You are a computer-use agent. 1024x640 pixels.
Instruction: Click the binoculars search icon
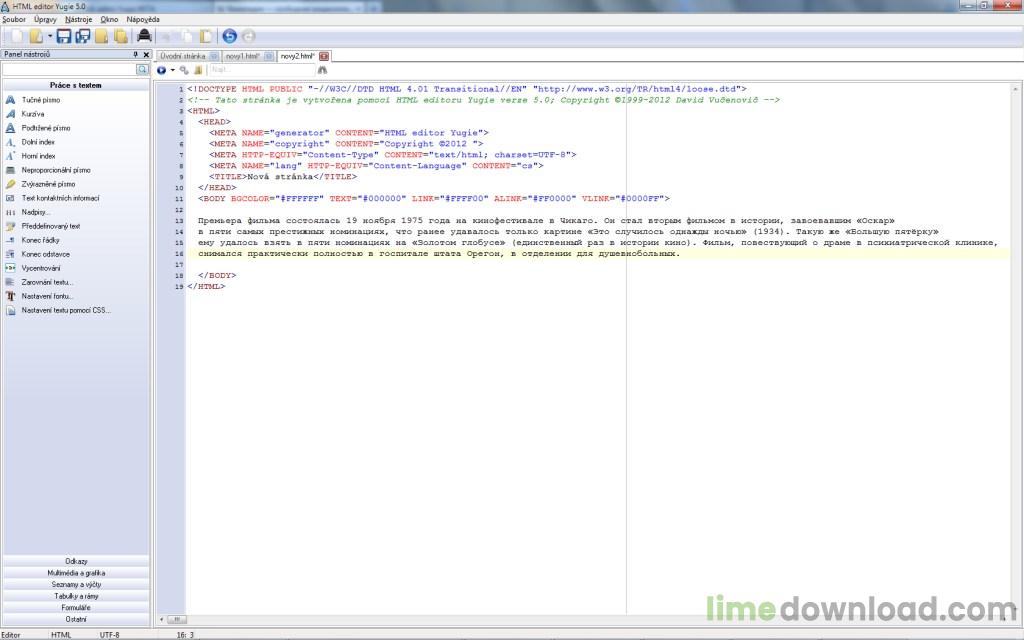322,70
